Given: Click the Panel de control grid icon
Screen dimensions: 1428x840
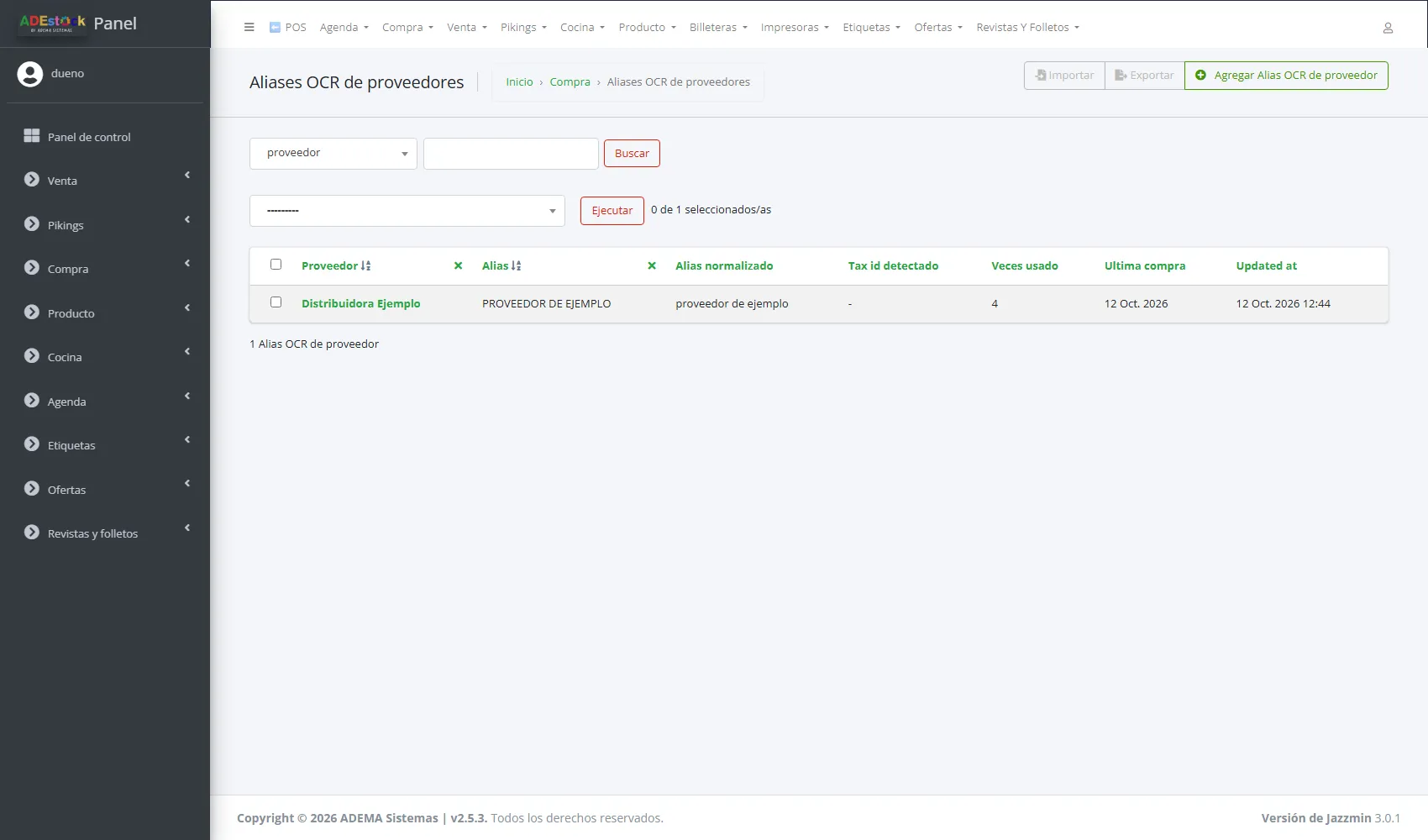Looking at the screenshot, I should pyautogui.click(x=32, y=136).
